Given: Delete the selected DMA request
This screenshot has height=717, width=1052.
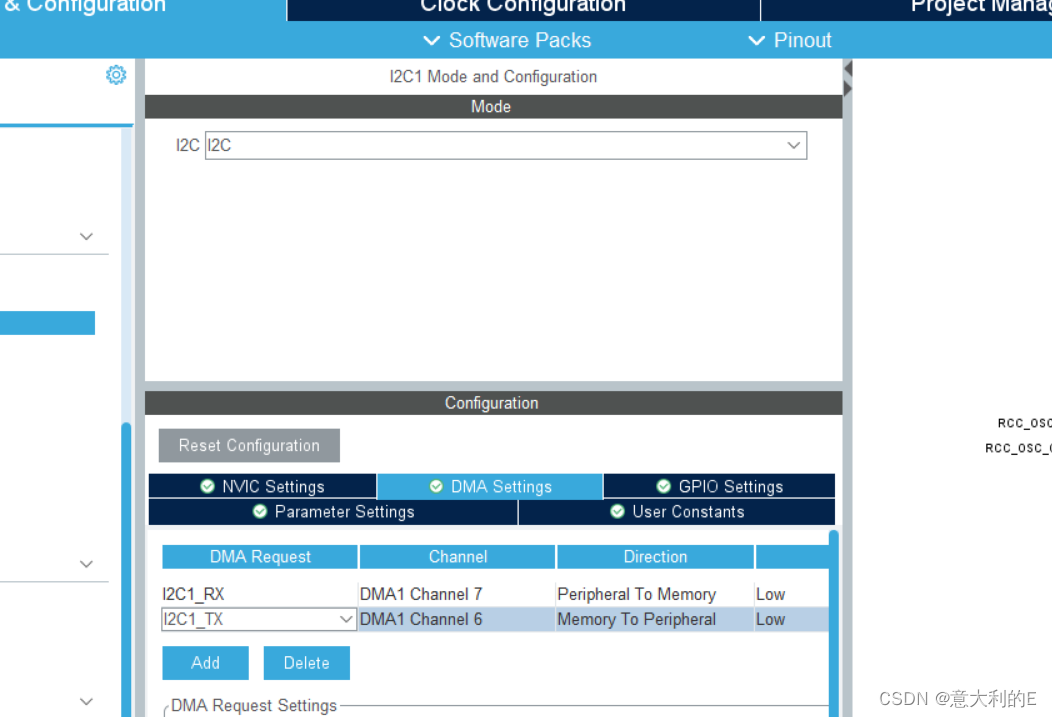Looking at the screenshot, I should pyautogui.click(x=306, y=662).
